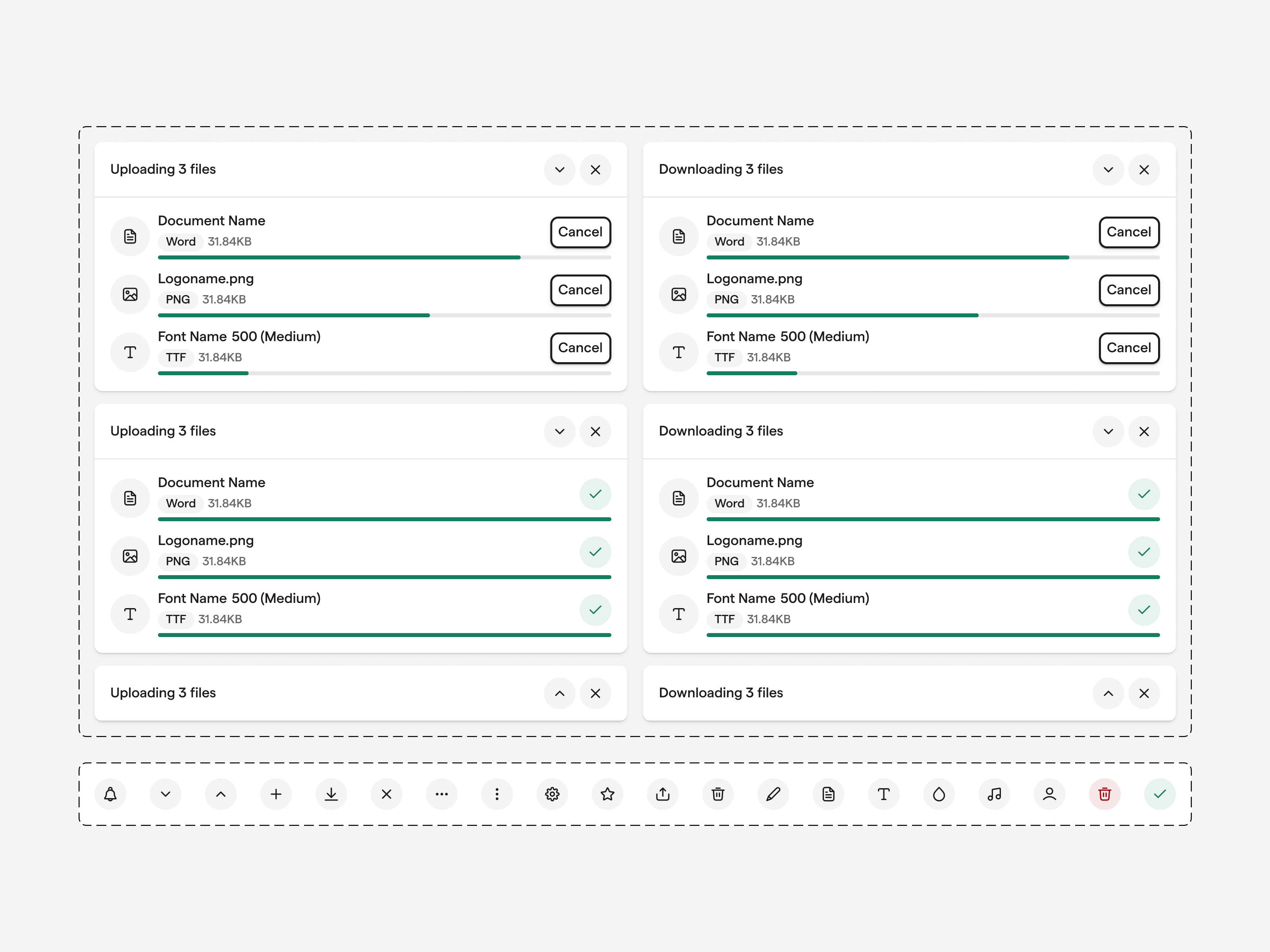Screen dimensions: 1270x952
Task: Click the completed check on Document Name download
Action: pyautogui.click(x=1144, y=494)
